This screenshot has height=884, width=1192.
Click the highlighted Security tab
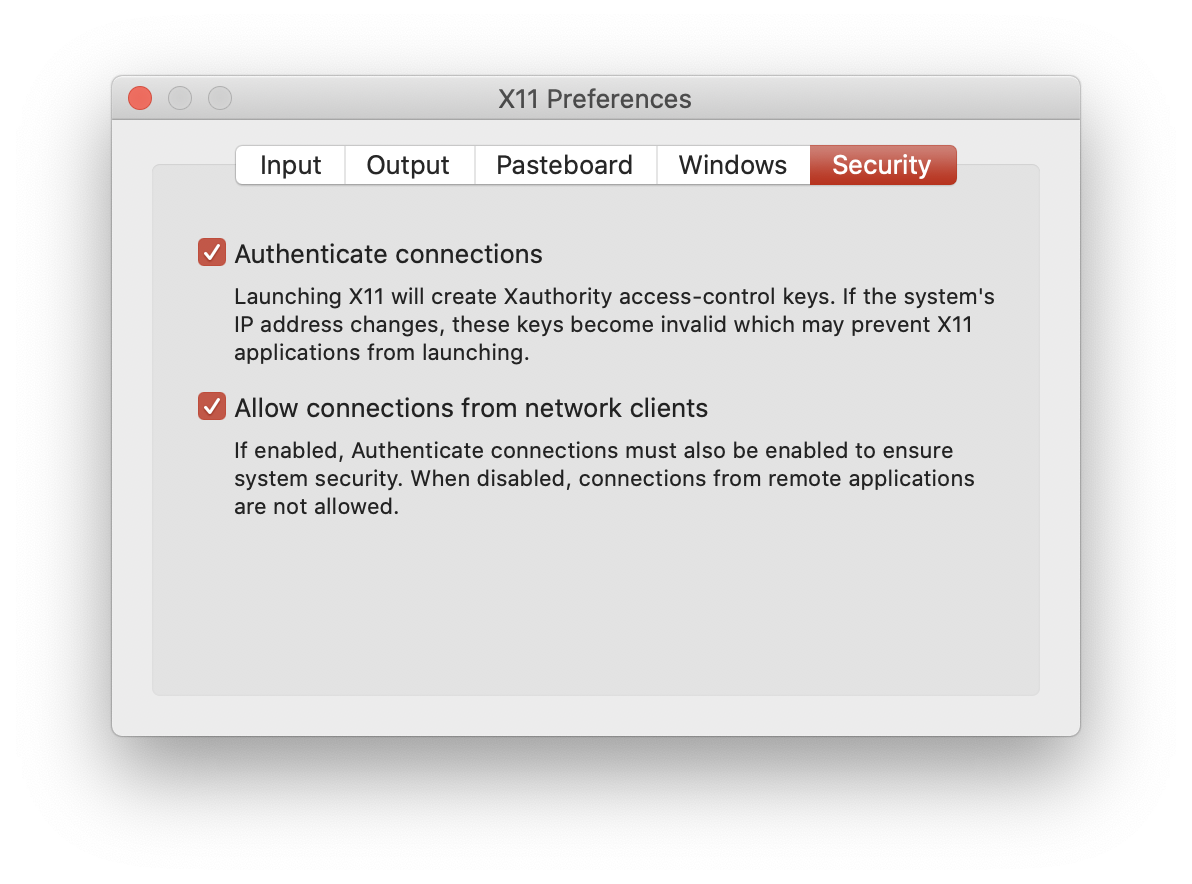(883, 165)
